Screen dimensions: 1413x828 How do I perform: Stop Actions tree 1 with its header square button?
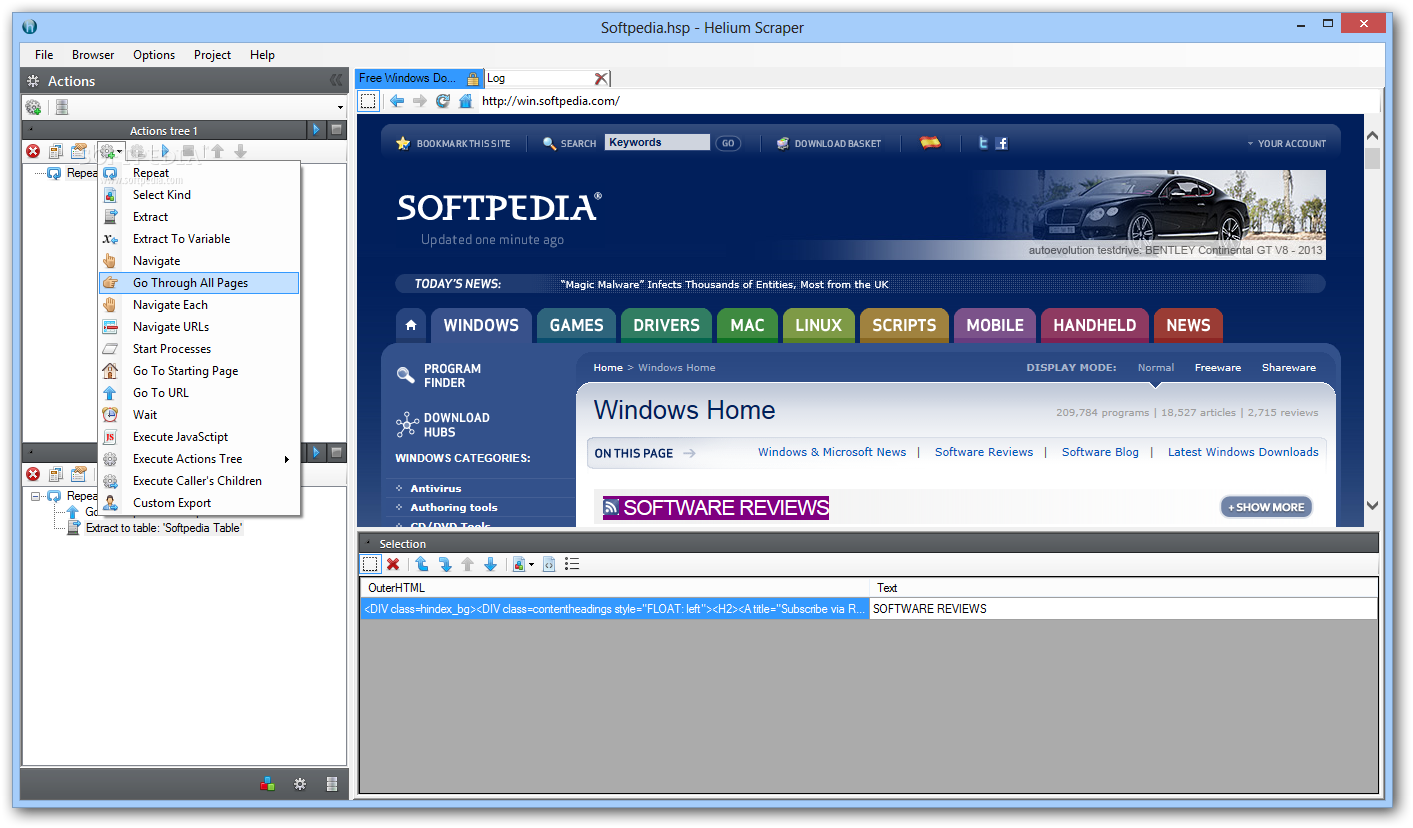(337, 130)
